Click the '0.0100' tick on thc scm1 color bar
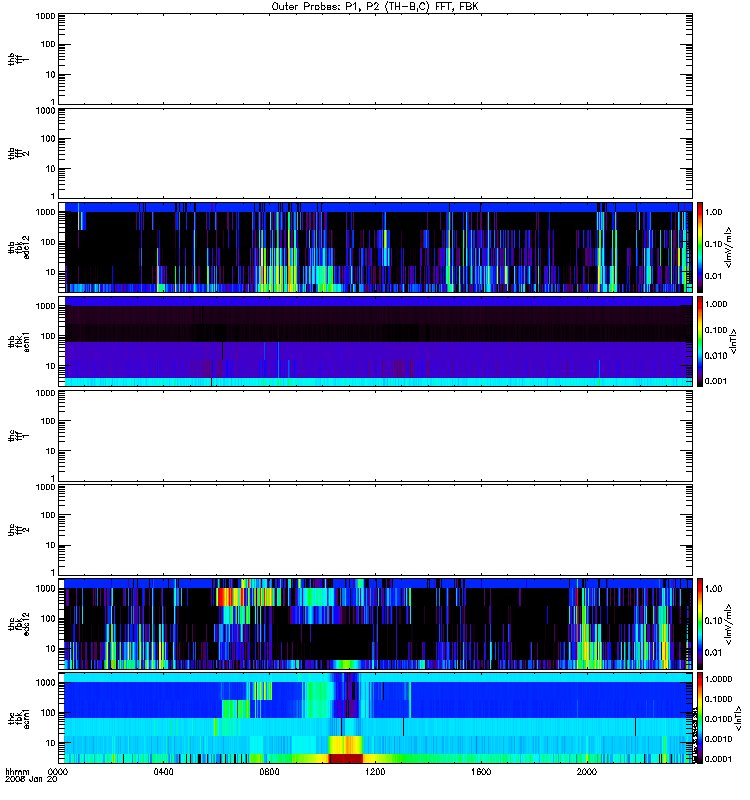The height and width of the screenshot is (800, 750). point(718,719)
